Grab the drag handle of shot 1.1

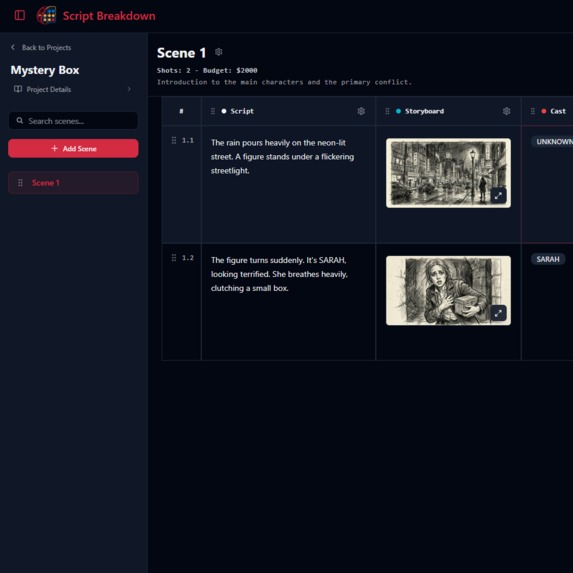coord(174,140)
